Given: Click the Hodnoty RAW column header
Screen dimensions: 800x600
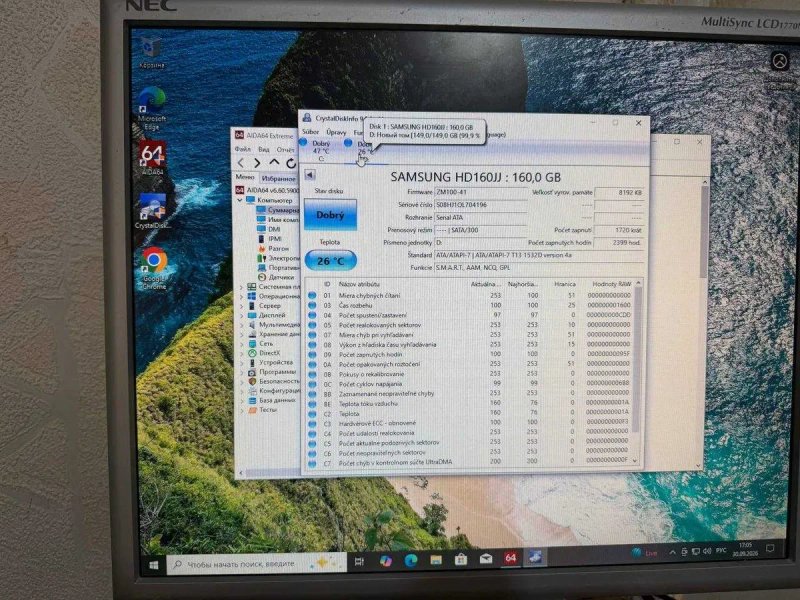Looking at the screenshot, I should coord(611,284).
